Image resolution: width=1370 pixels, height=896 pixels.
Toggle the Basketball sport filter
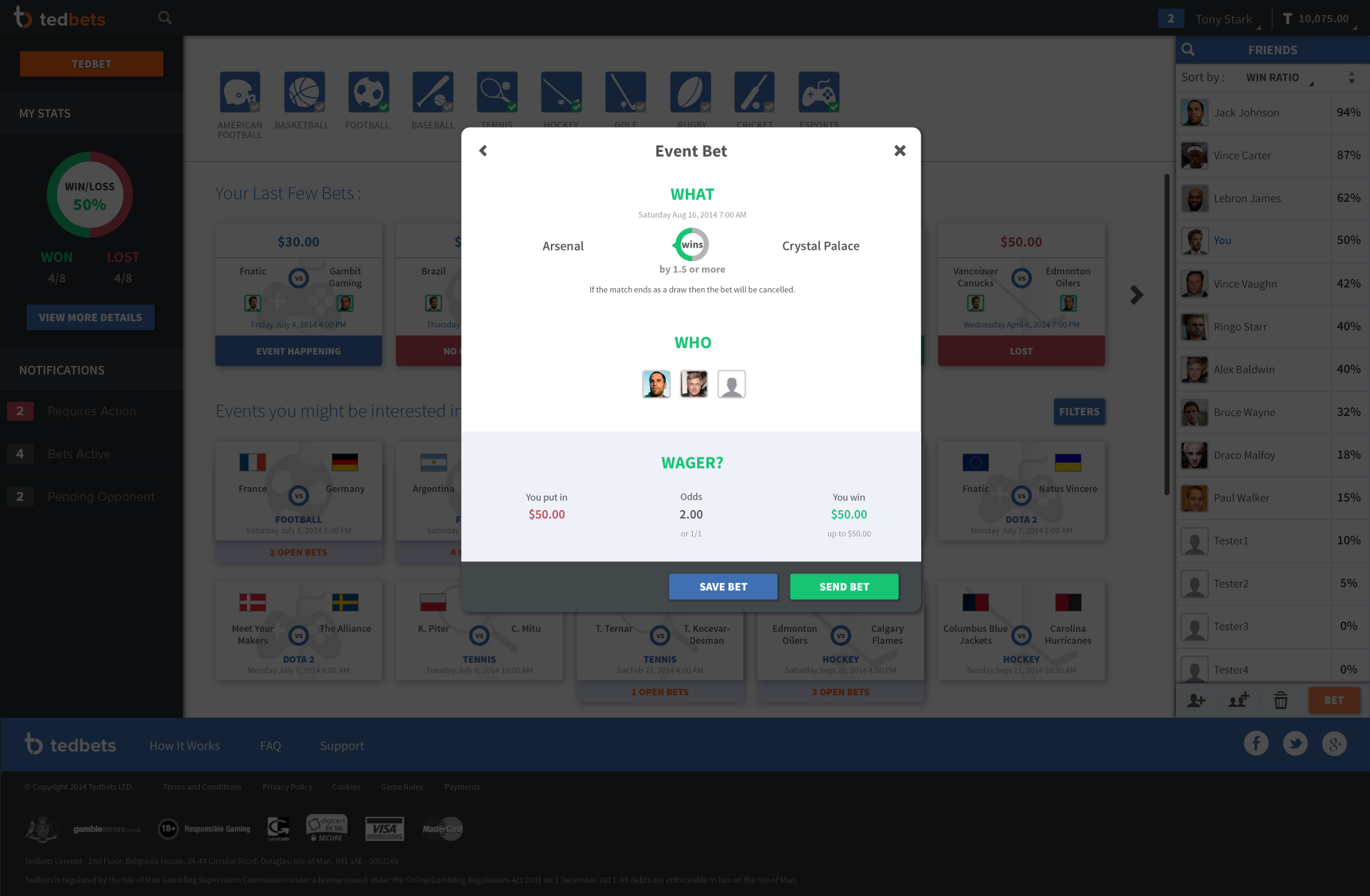click(x=304, y=92)
